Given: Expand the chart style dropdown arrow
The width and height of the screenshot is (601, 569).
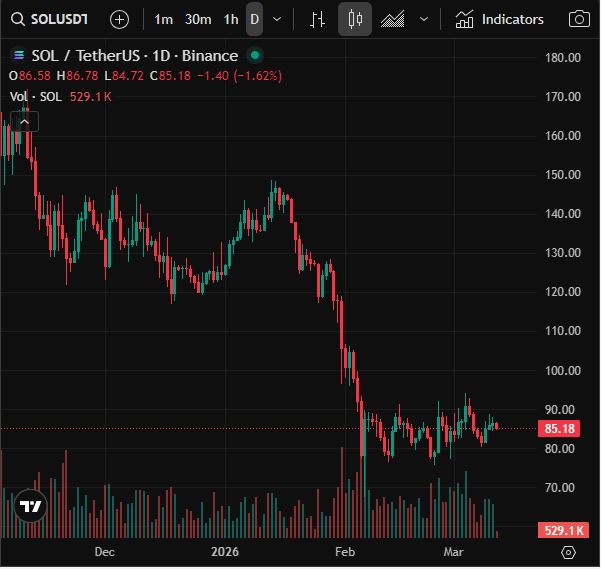Looking at the screenshot, I should click(424, 19).
